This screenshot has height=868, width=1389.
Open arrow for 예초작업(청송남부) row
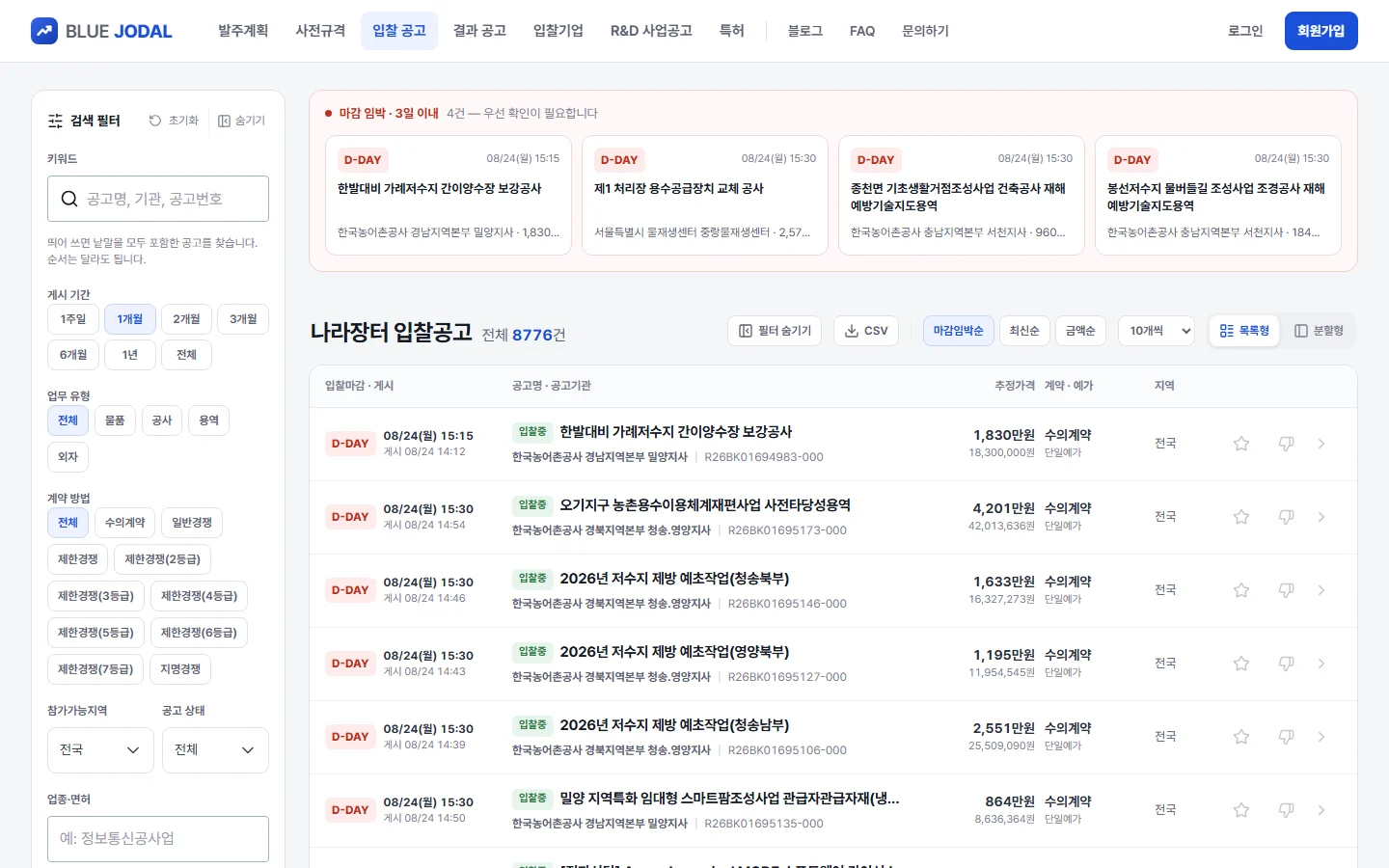1321,737
